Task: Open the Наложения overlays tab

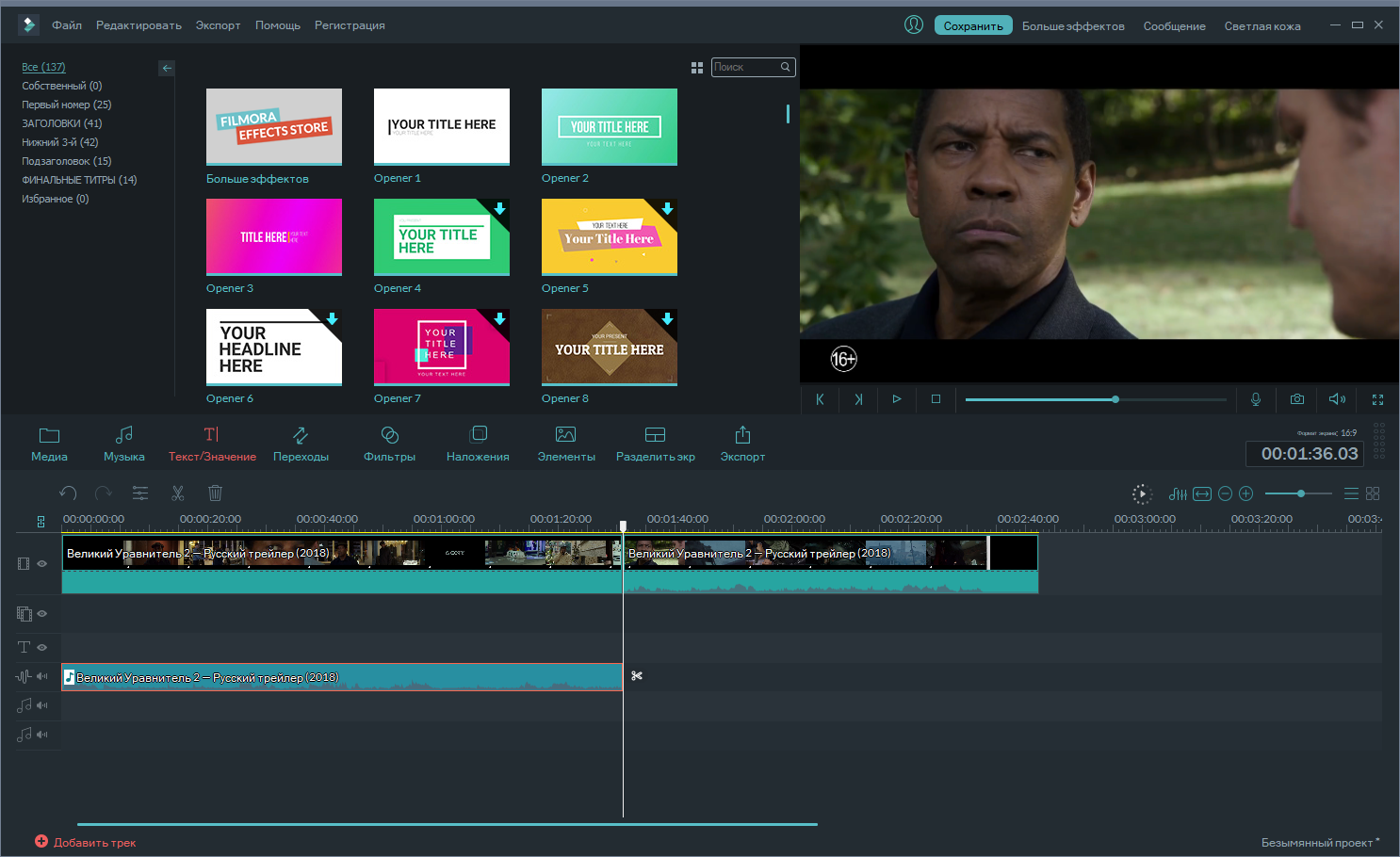Action: [x=478, y=444]
